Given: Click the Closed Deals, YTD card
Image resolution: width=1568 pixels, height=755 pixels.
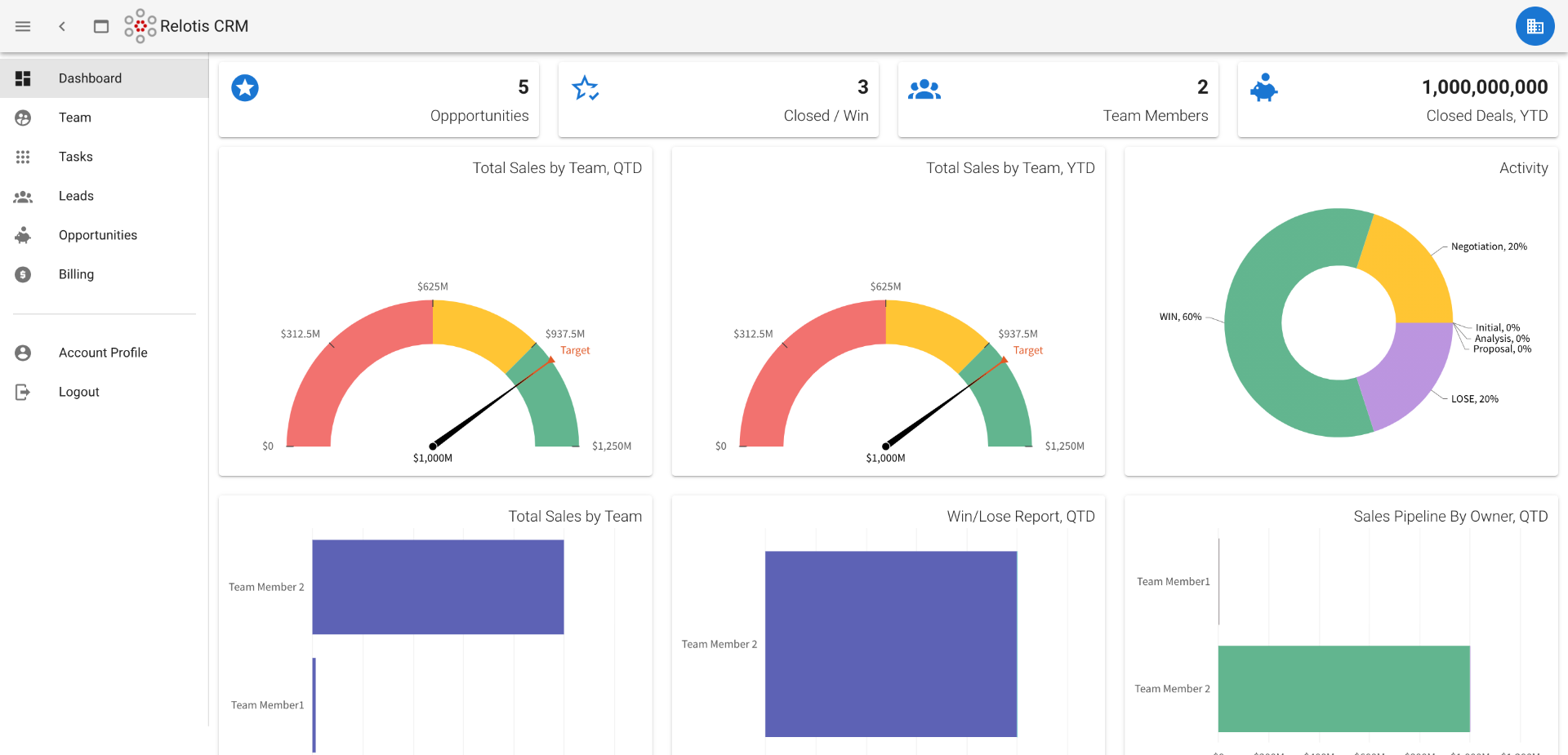Looking at the screenshot, I should tap(1397, 100).
